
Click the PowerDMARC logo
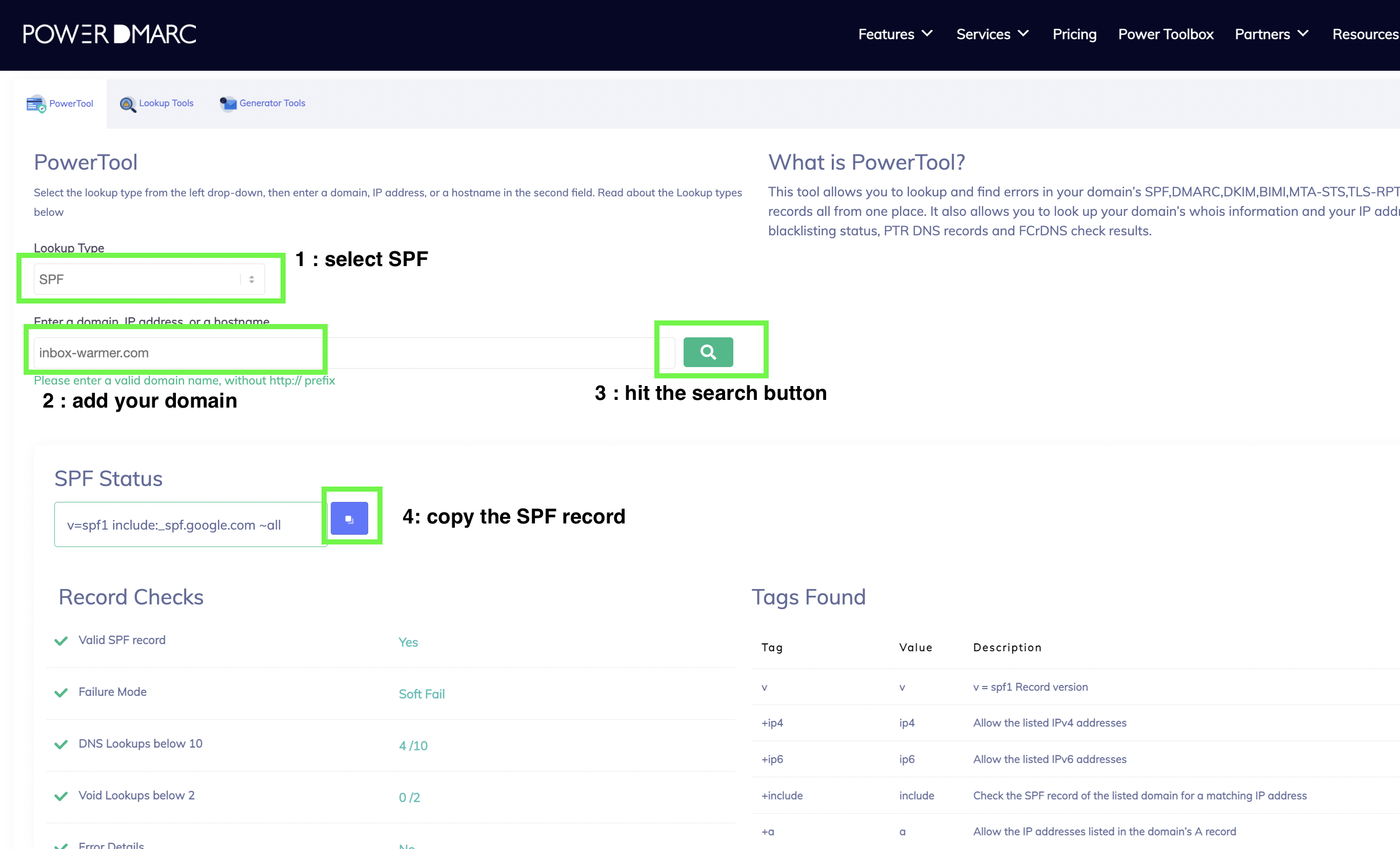(110, 34)
